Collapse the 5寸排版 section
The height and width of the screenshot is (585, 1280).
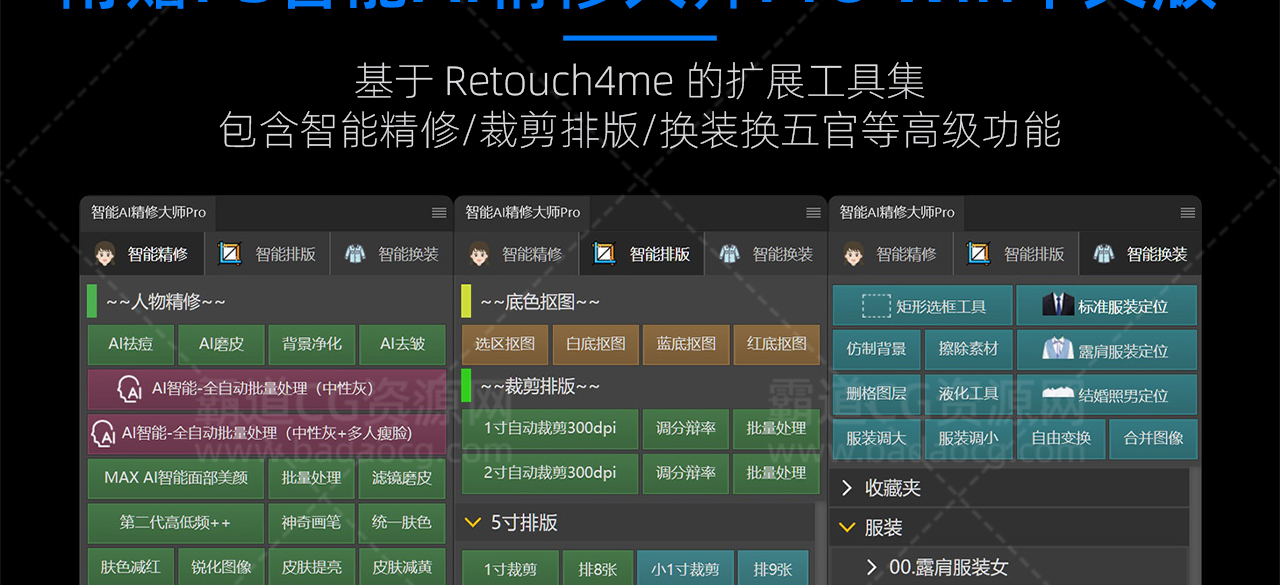pyautogui.click(x=473, y=522)
